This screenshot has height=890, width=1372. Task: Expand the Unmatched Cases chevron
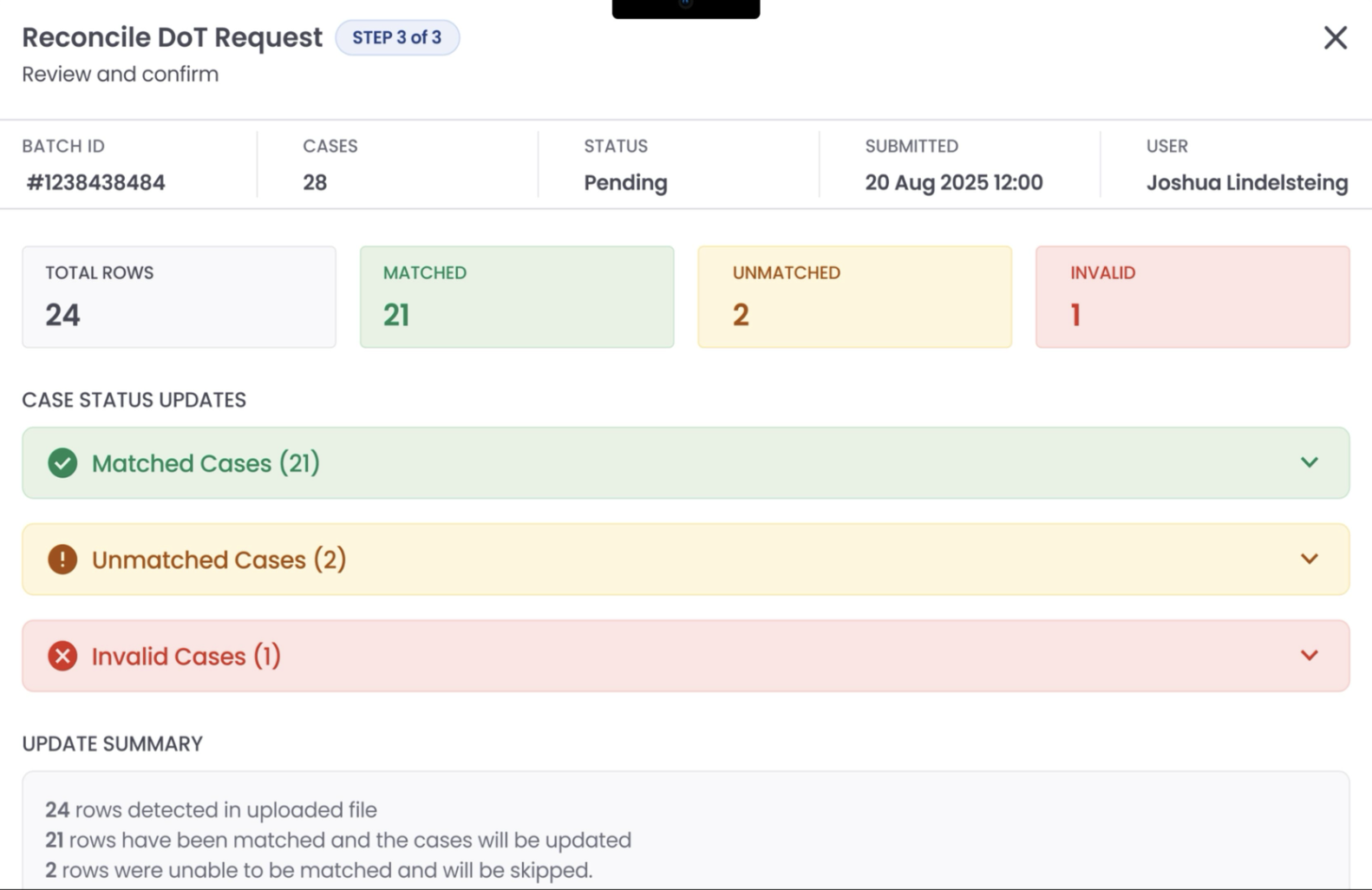[1310, 559]
